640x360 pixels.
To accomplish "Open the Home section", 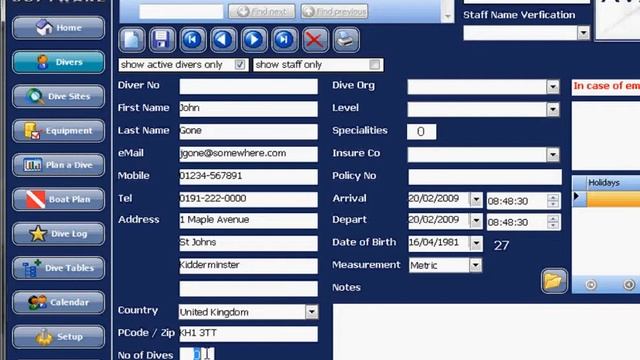I will pos(58,28).
